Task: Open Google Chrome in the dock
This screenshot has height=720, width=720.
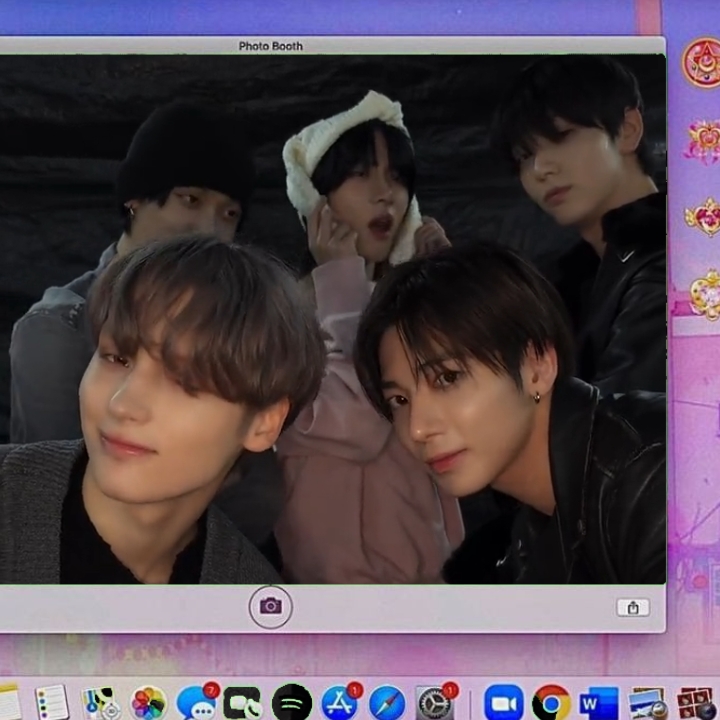Action: [551, 702]
